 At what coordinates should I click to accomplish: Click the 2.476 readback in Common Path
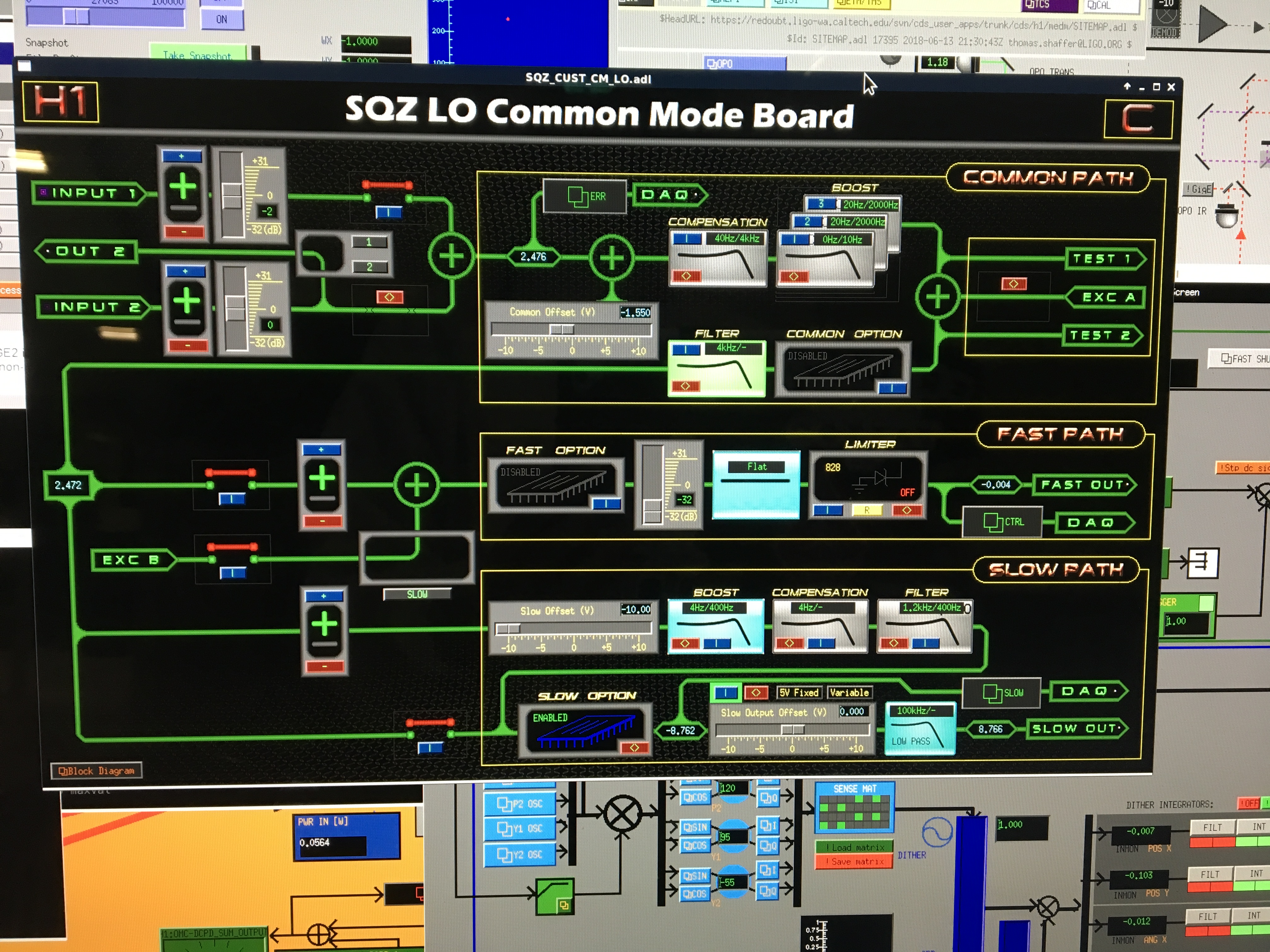click(x=533, y=257)
